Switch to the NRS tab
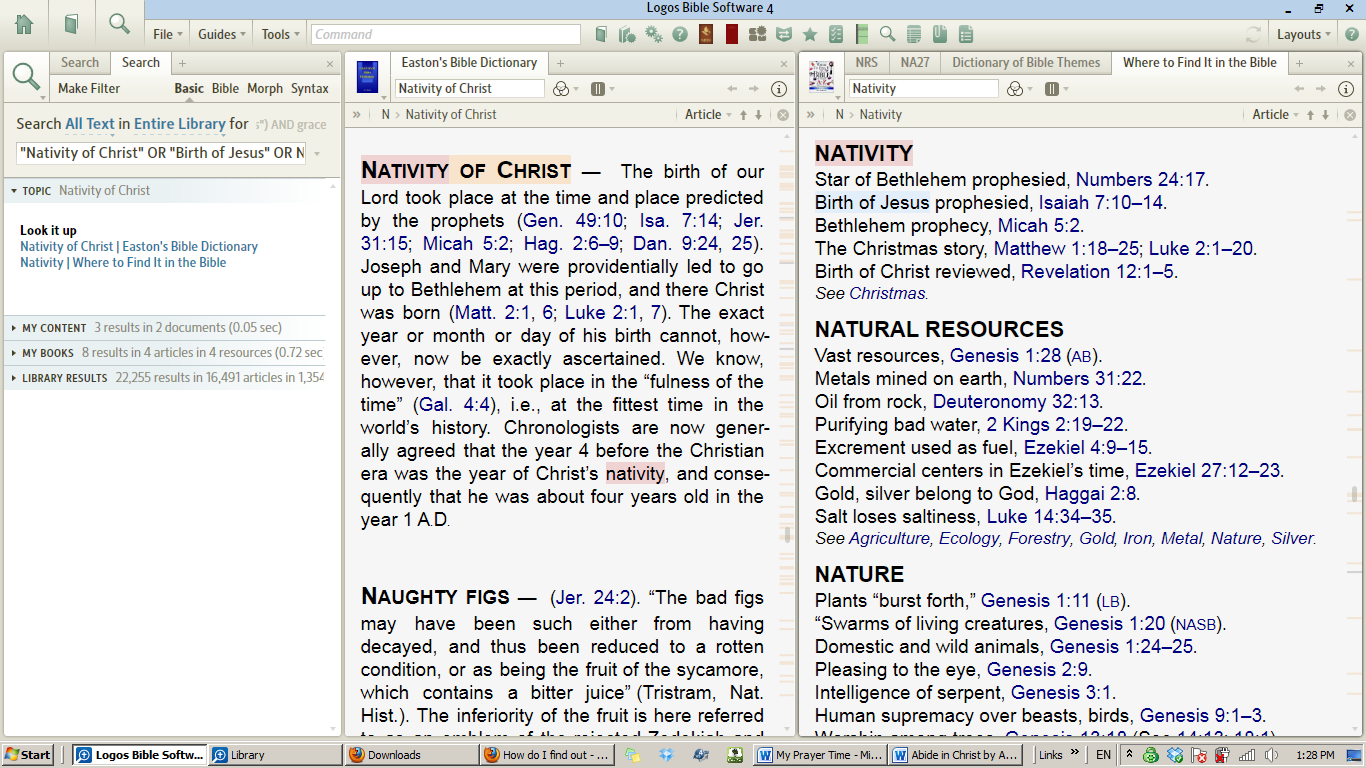The height and width of the screenshot is (768, 1366). [x=867, y=62]
